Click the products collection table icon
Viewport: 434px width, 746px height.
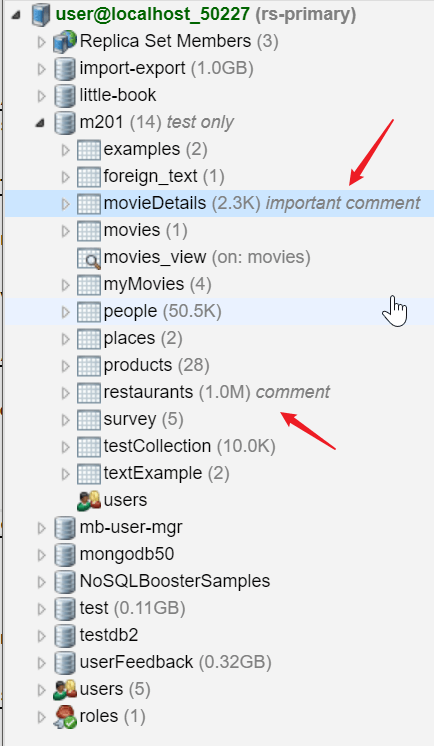coord(89,366)
